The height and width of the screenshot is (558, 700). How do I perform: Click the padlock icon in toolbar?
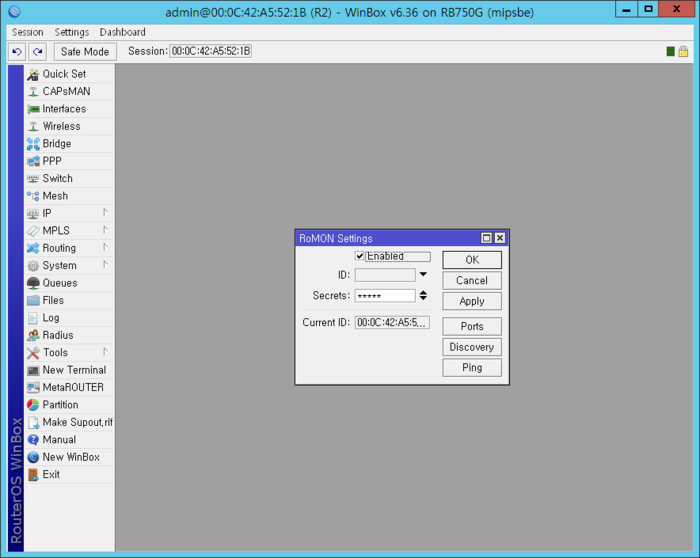click(683, 51)
